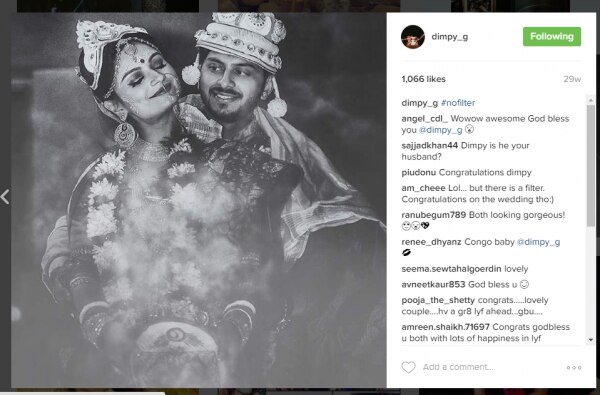Click the @dimpy_g mention in the renee_dhyanz comment
The height and width of the screenshot is (395, 600).
538,242
